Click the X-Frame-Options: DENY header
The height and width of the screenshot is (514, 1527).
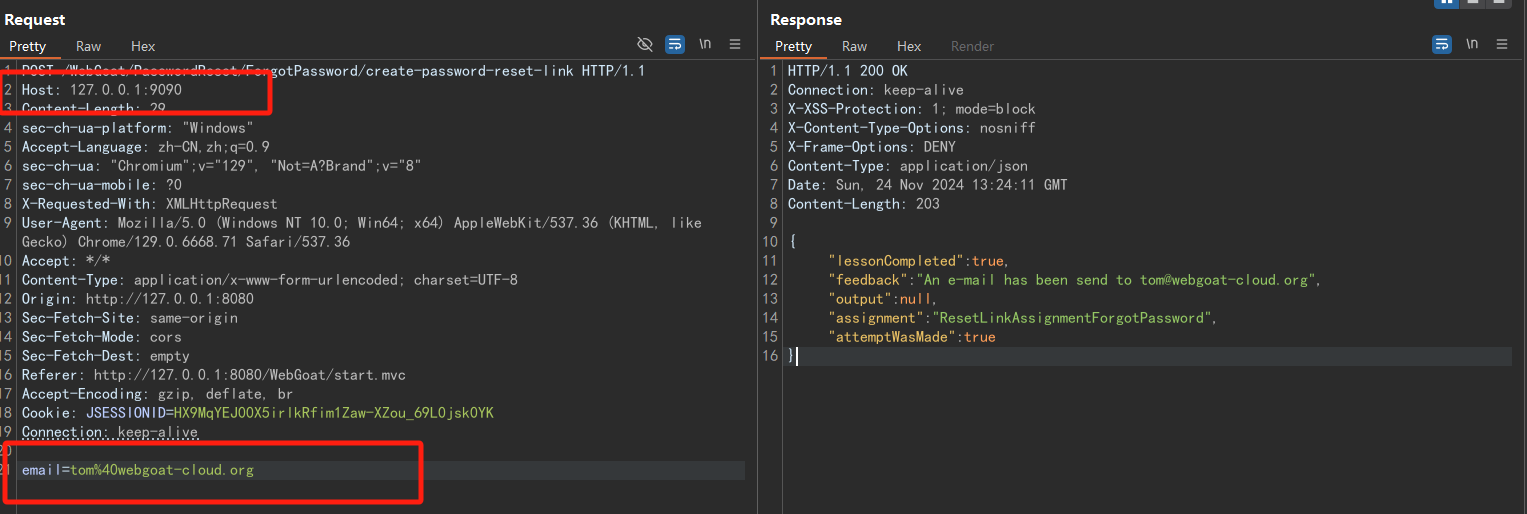coord(872,147)
